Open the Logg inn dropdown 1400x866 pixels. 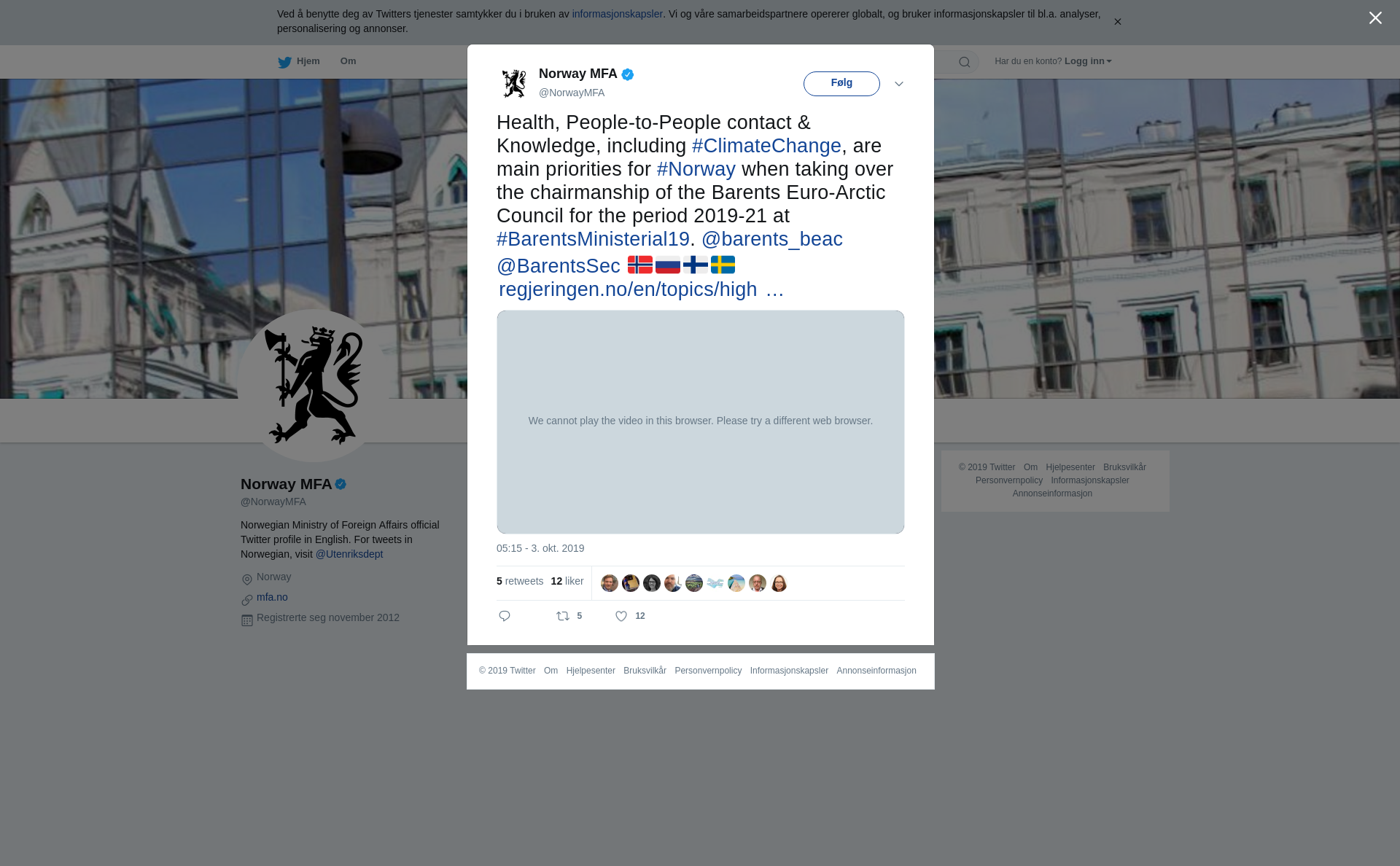[x=1088, y=61]
